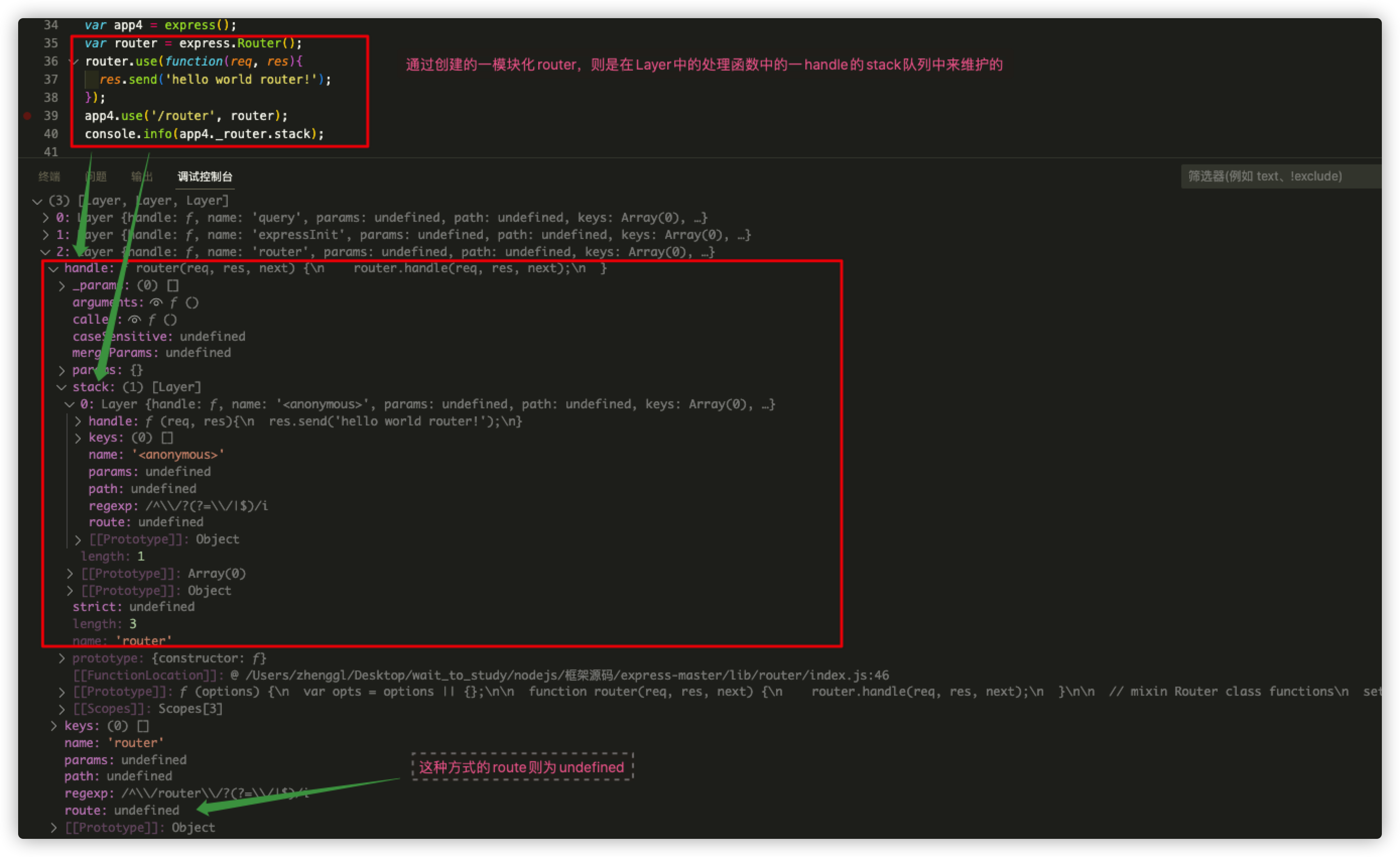Viewport: 1400px width, 857px height.
Task: Click the strict: undefined row
Action: tap(134, 607)
